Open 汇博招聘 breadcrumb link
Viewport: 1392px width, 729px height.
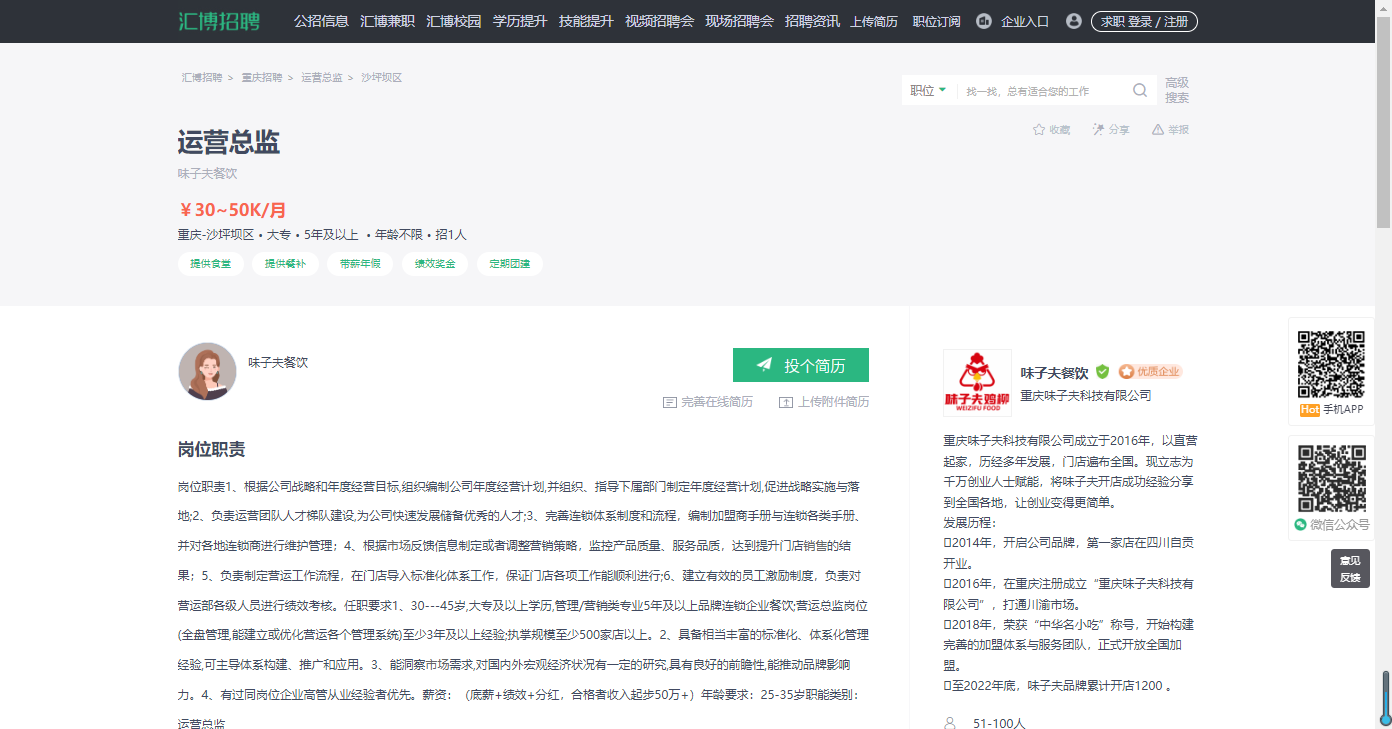click(x=202, y=77)
